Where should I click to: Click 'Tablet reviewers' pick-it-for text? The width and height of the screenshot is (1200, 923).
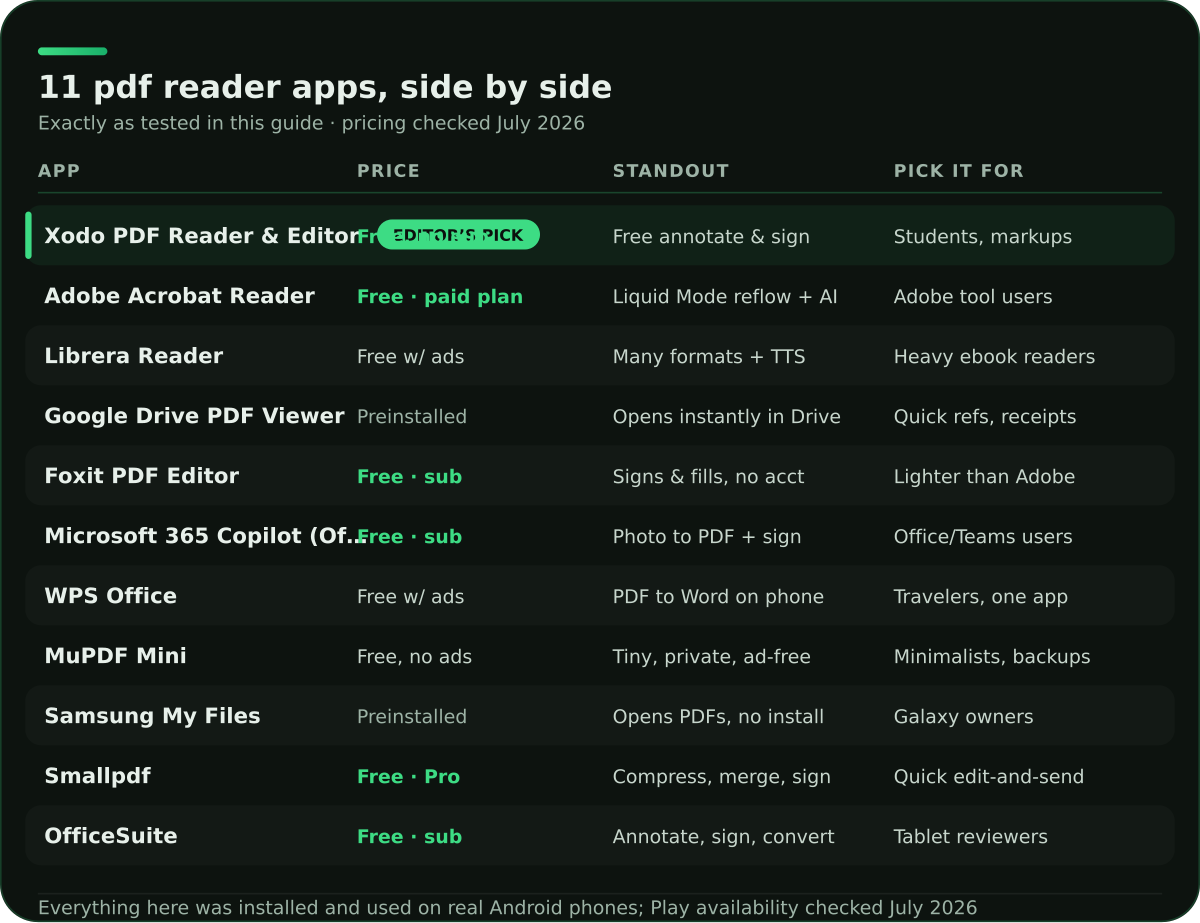tap(971, 837)
